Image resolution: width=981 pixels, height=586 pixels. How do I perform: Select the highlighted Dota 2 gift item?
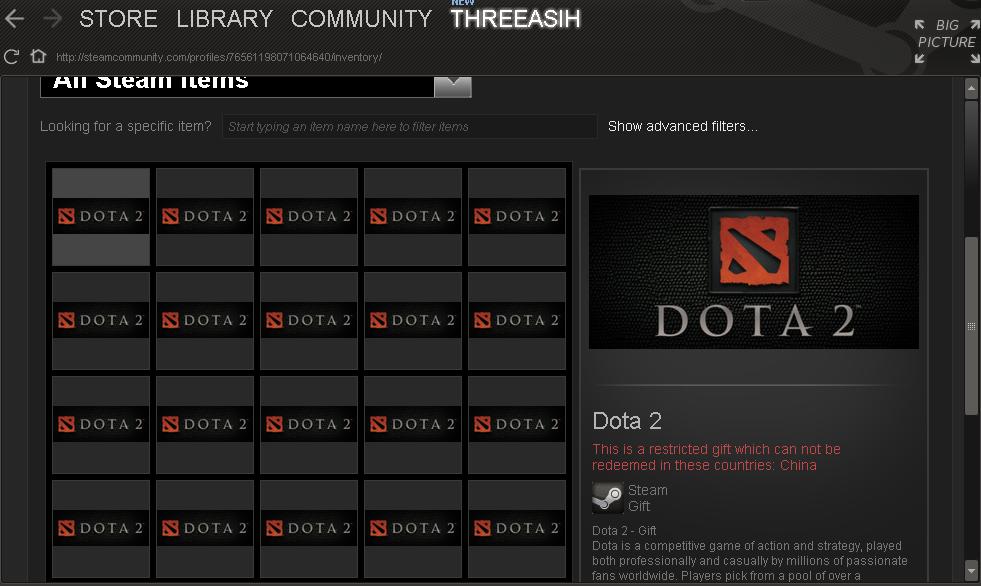tap(101, 216)
